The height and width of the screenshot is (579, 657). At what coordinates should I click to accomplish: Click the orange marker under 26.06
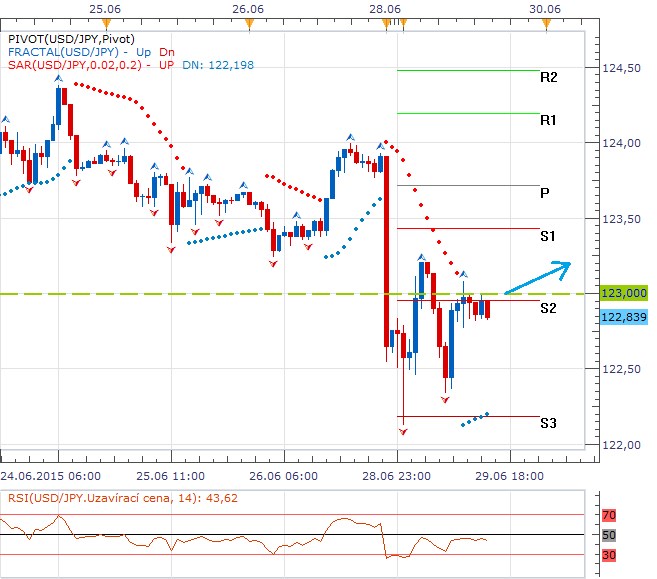(249, 24)
